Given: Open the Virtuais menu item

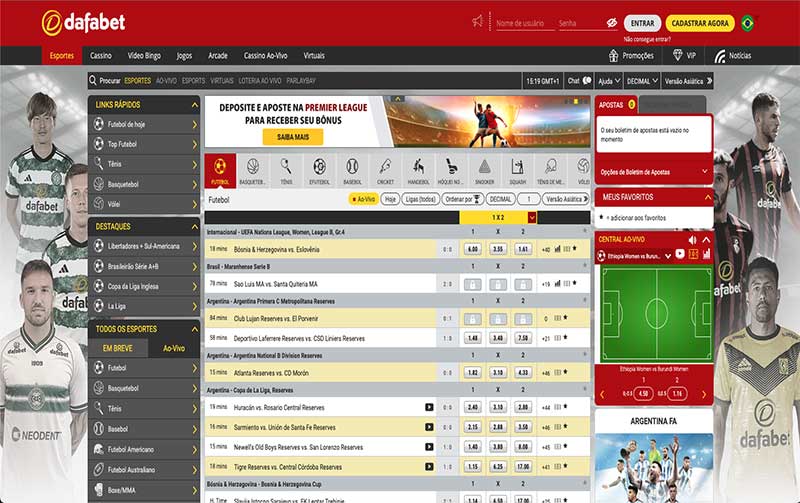Looking at the screenshot, I should click(314, 56).
